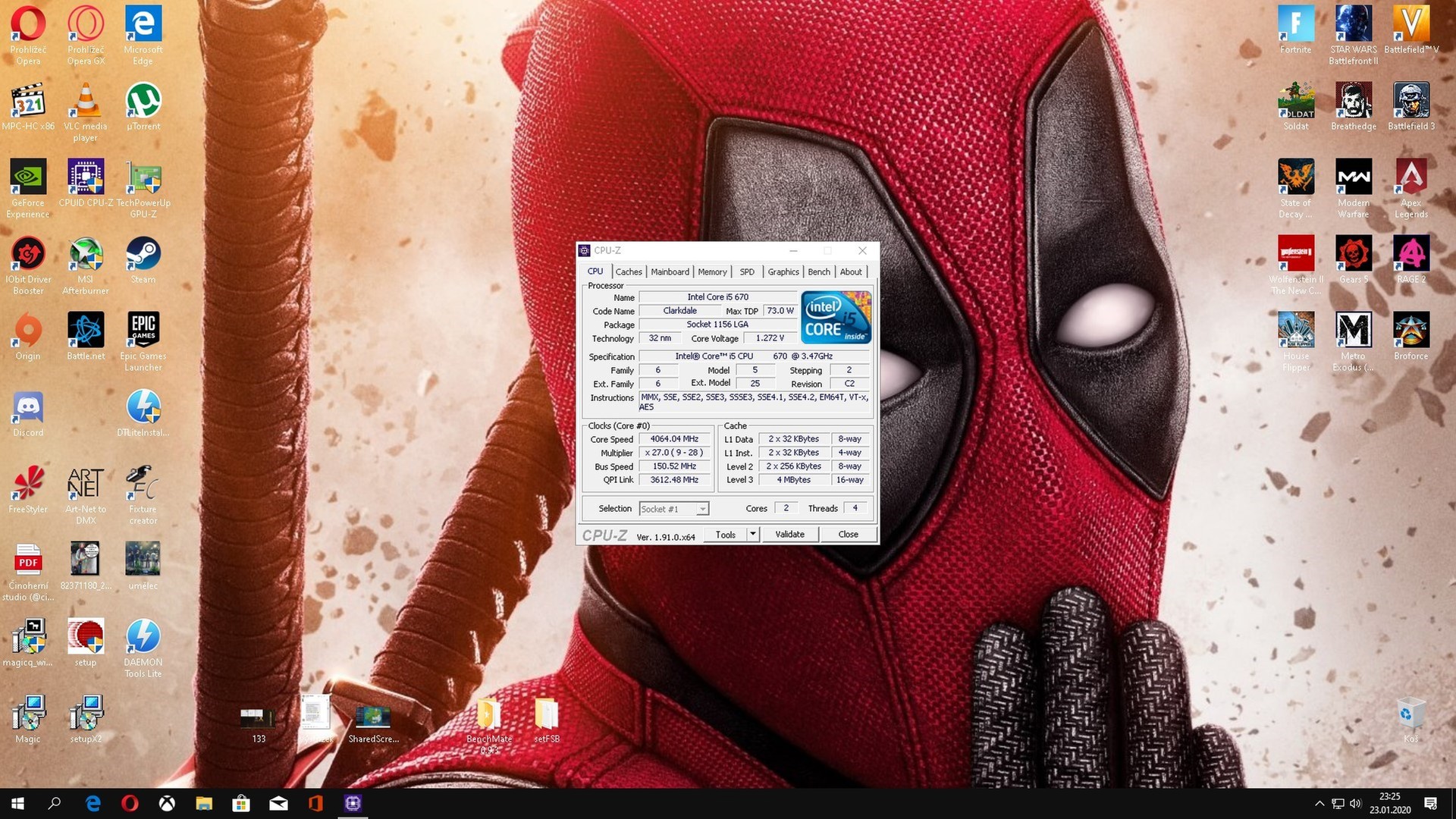This screenshot has width=1456, height=819.
Task: Click the Intel Core i5 670 name field
Action: point(717,297)
